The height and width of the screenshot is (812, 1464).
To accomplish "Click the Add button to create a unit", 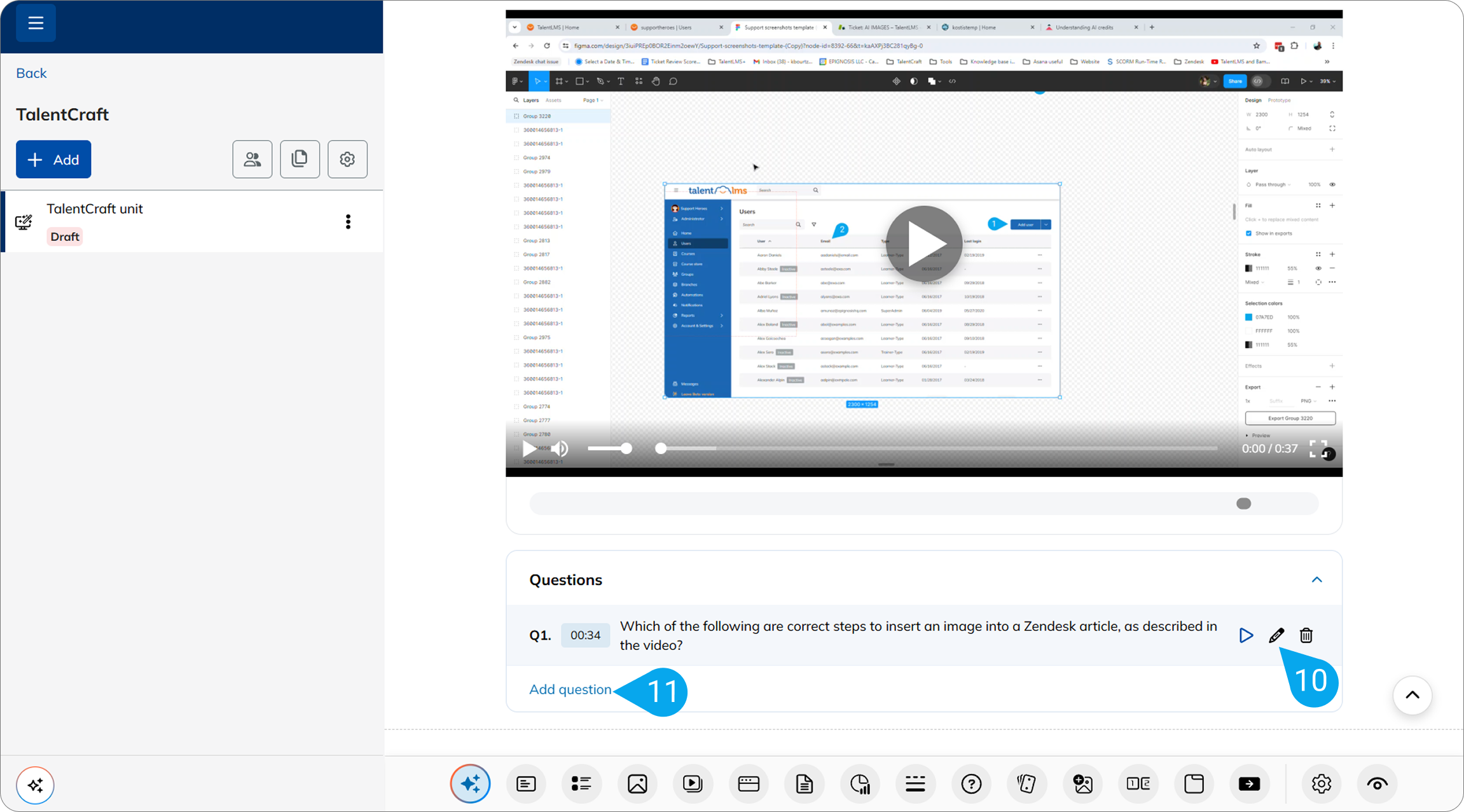I will pos(53,159).
